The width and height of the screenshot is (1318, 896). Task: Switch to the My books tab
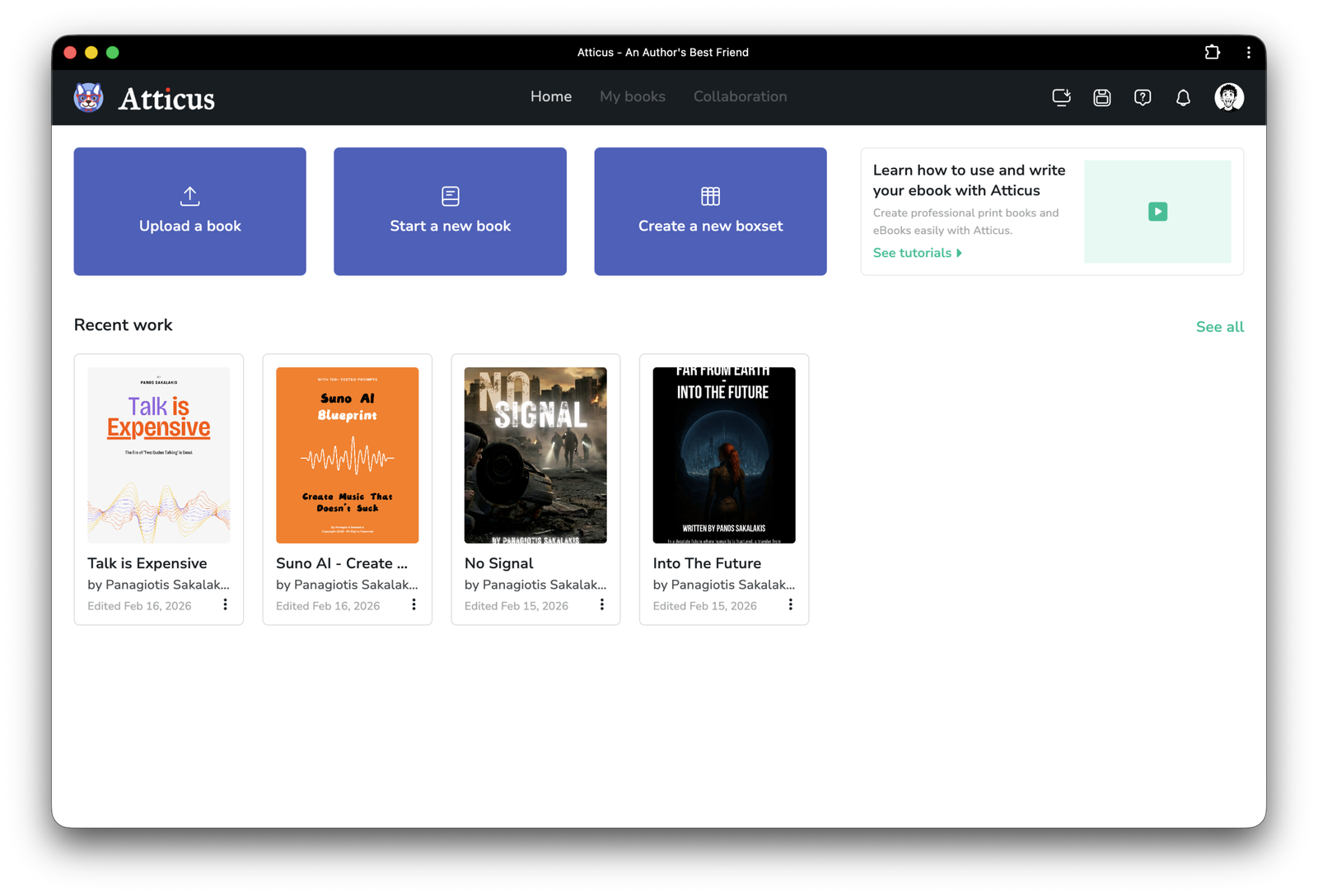click(632, 96)
